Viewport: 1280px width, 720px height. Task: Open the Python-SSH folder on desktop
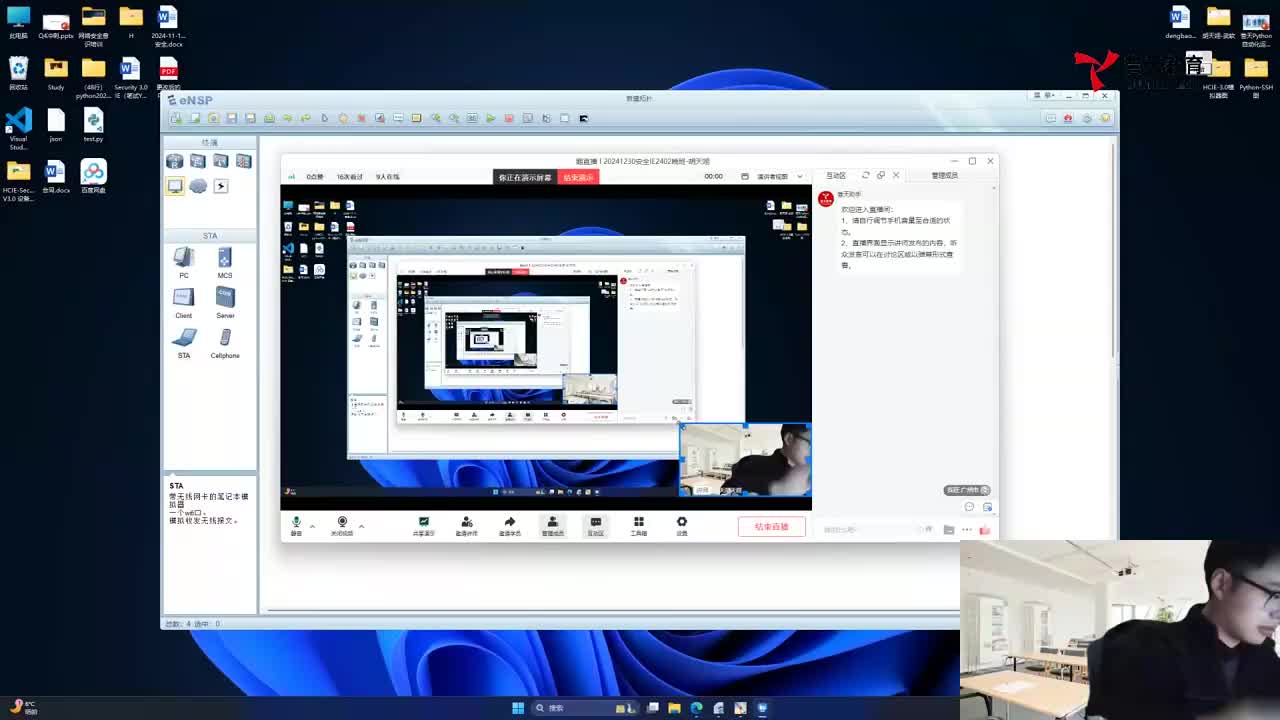1256,76
